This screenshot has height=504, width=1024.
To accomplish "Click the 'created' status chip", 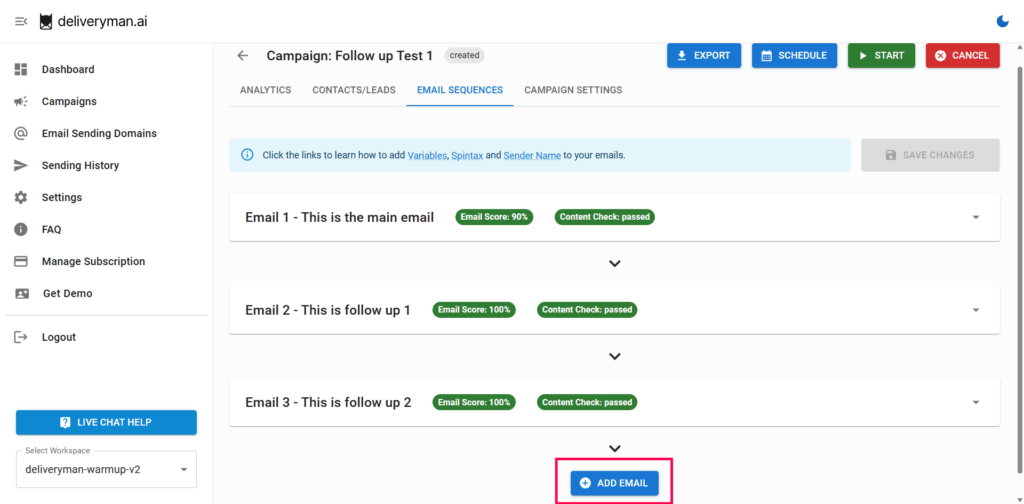I will [464, 55].
